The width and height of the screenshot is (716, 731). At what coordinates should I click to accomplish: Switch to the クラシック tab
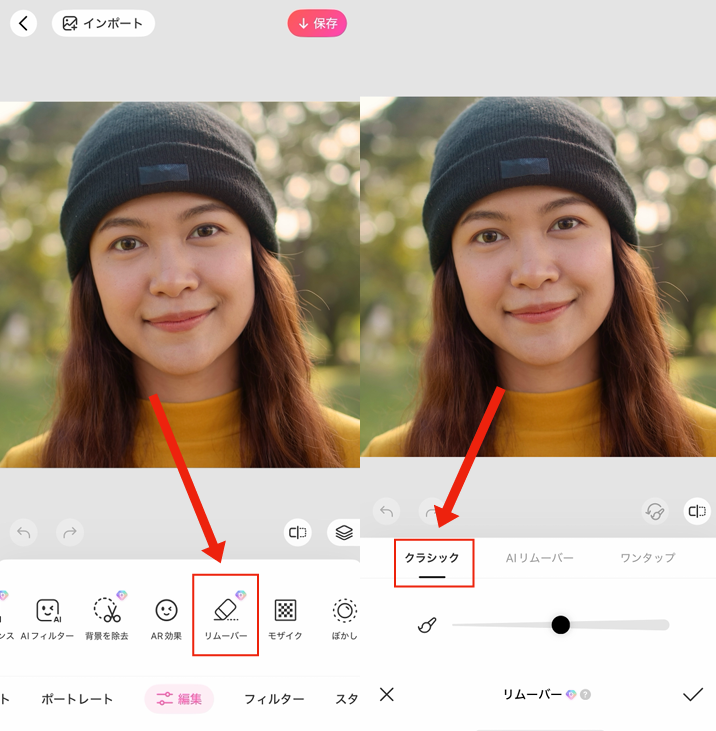432,558
